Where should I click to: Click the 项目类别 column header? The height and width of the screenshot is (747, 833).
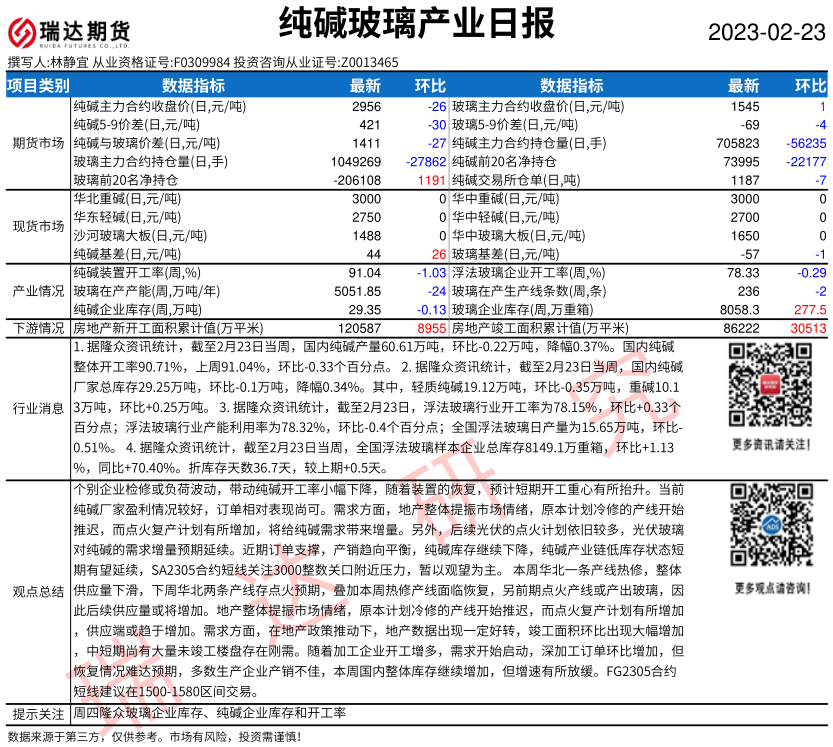[38, 86]
